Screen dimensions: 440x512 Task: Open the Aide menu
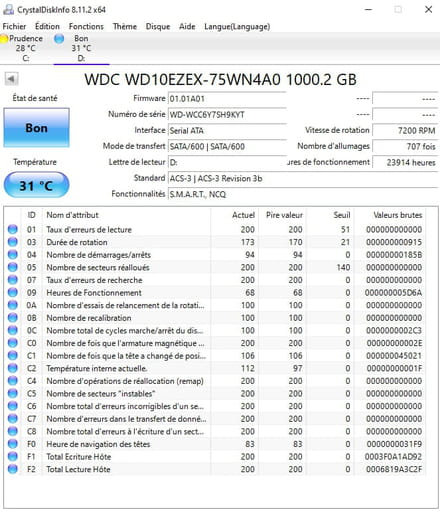[x=187, y=26]
